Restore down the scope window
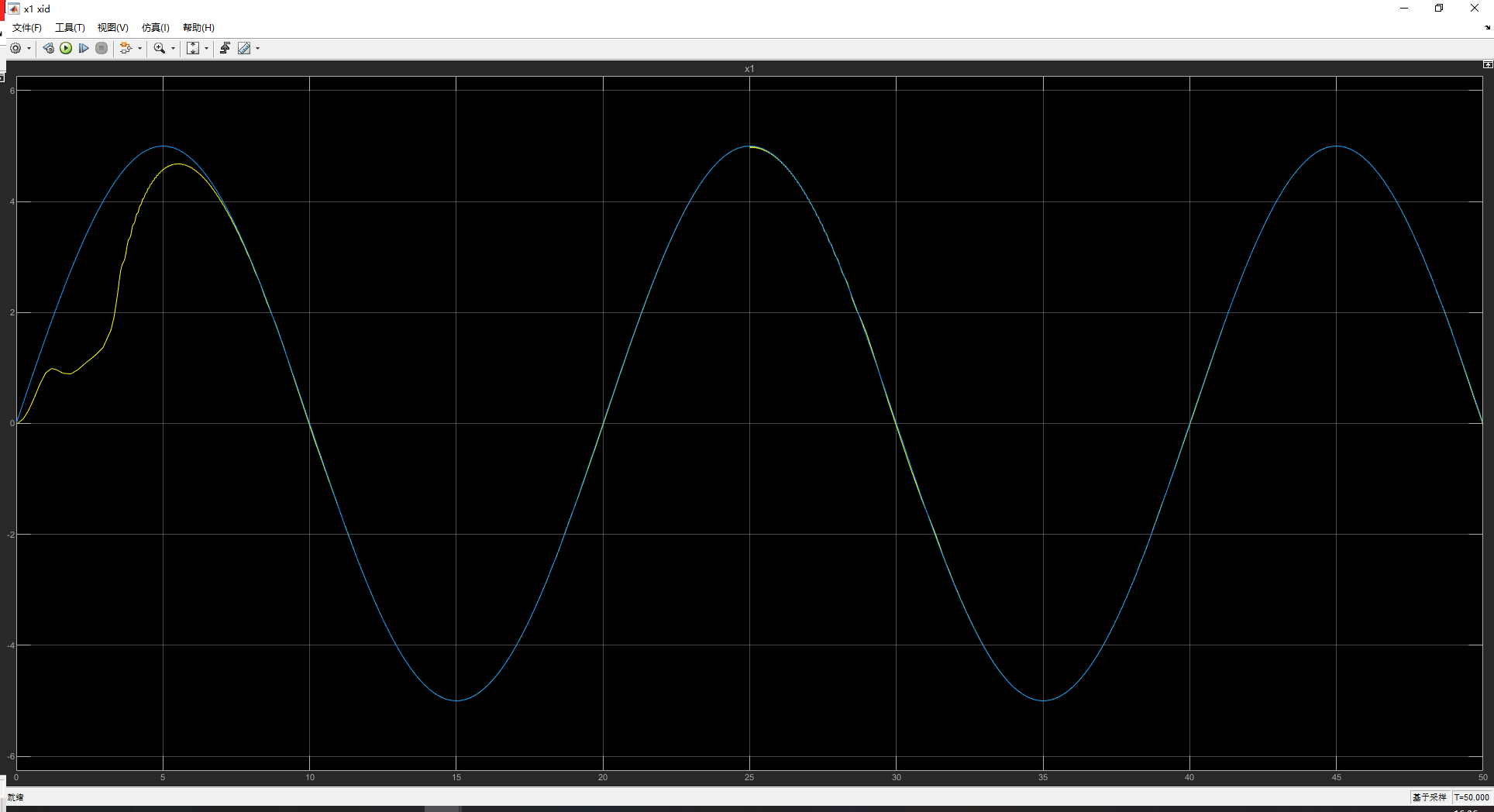This screenshot has width=1494, height=812. (x=1439, y=9)
